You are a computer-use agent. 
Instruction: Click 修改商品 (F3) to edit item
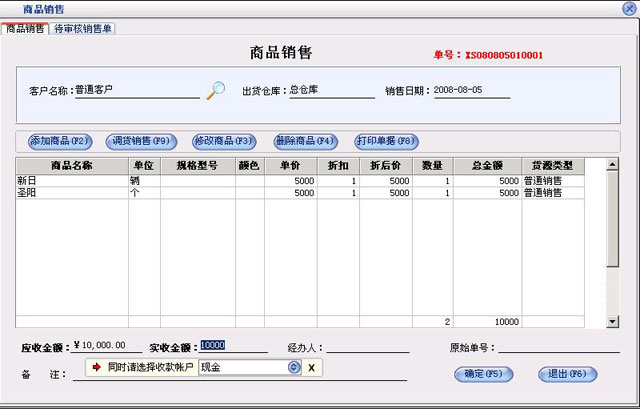click(x=223, y=141)
